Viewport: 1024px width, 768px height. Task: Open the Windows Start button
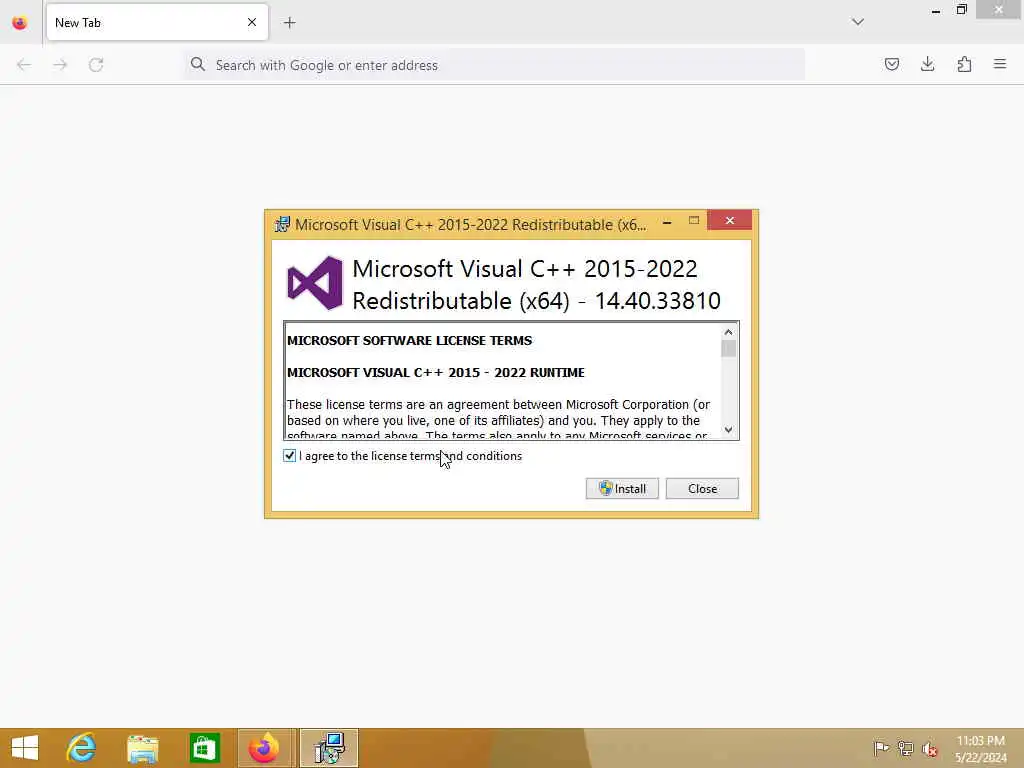pos(25,748)
